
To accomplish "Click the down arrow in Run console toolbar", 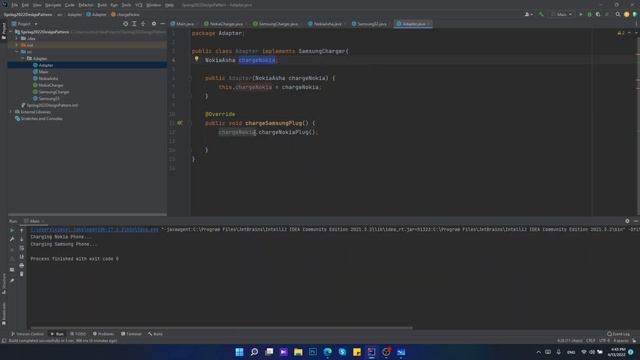I will pos(22,239).
